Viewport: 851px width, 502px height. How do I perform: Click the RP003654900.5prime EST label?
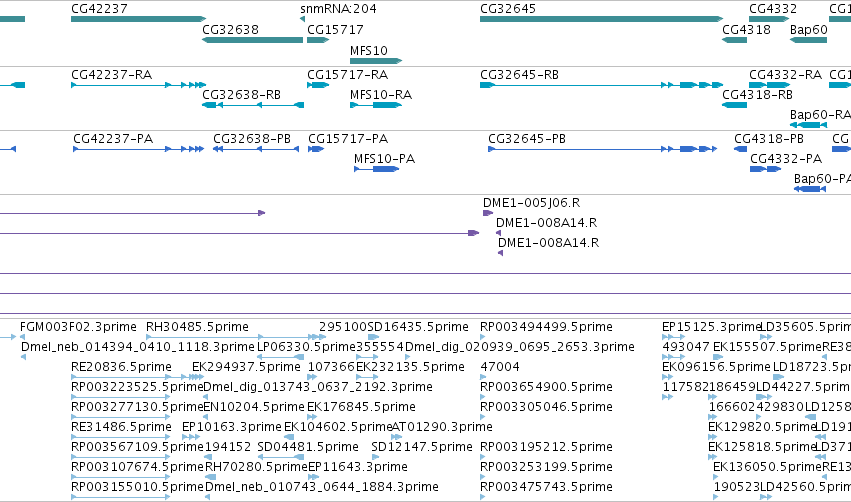547,386
